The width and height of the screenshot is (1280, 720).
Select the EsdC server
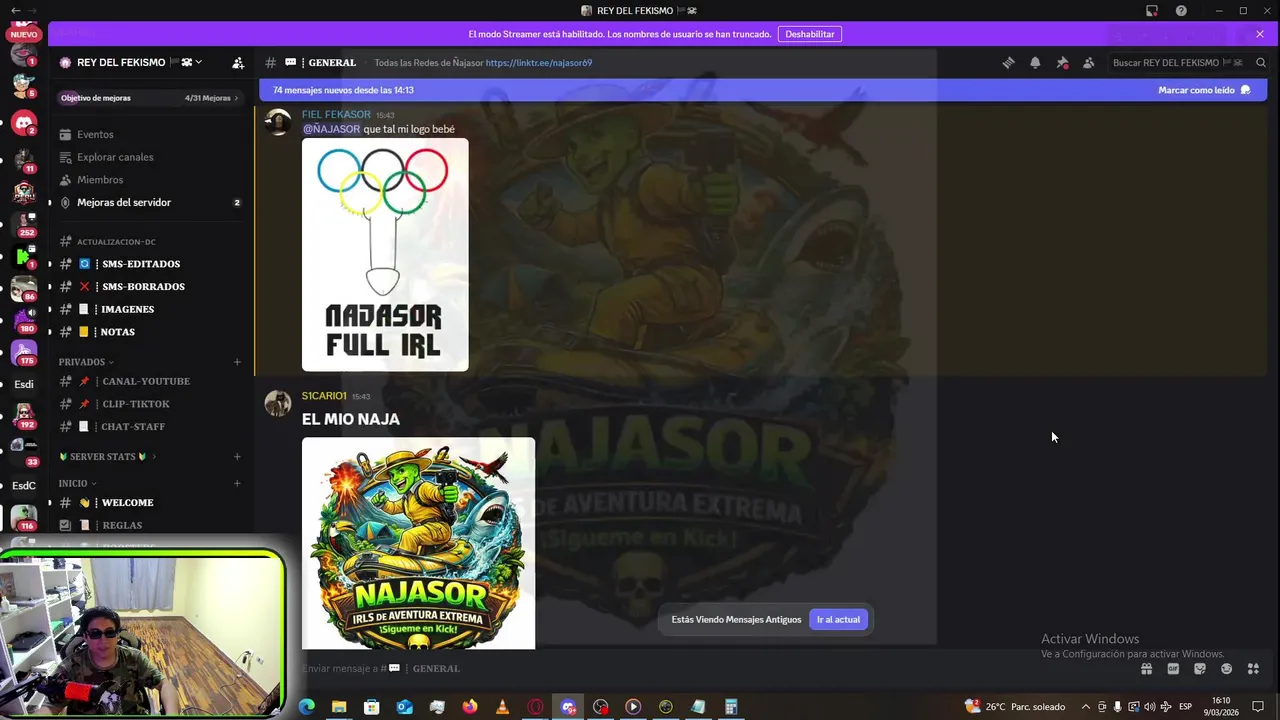pyautogui.click(x=24, y=486)
